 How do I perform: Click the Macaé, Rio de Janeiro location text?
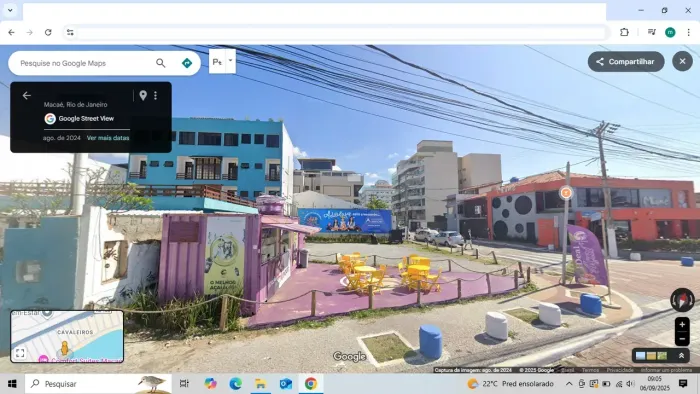75,104
